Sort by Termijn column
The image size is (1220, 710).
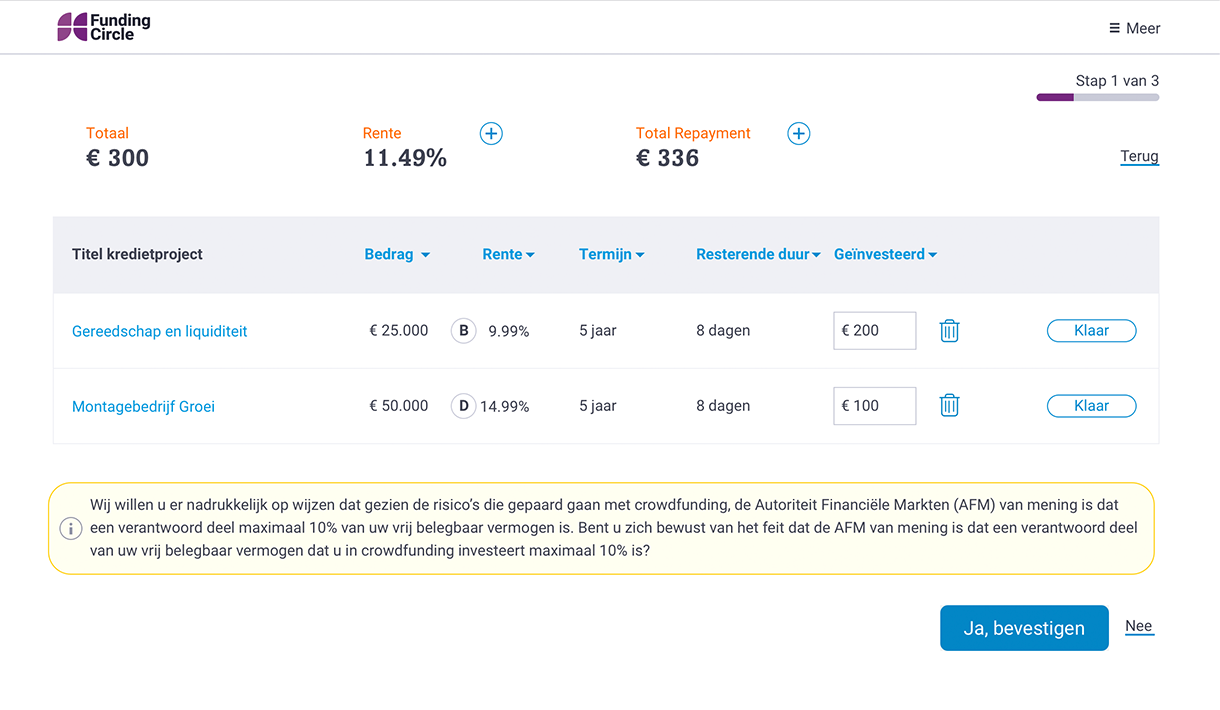point(611,254)
